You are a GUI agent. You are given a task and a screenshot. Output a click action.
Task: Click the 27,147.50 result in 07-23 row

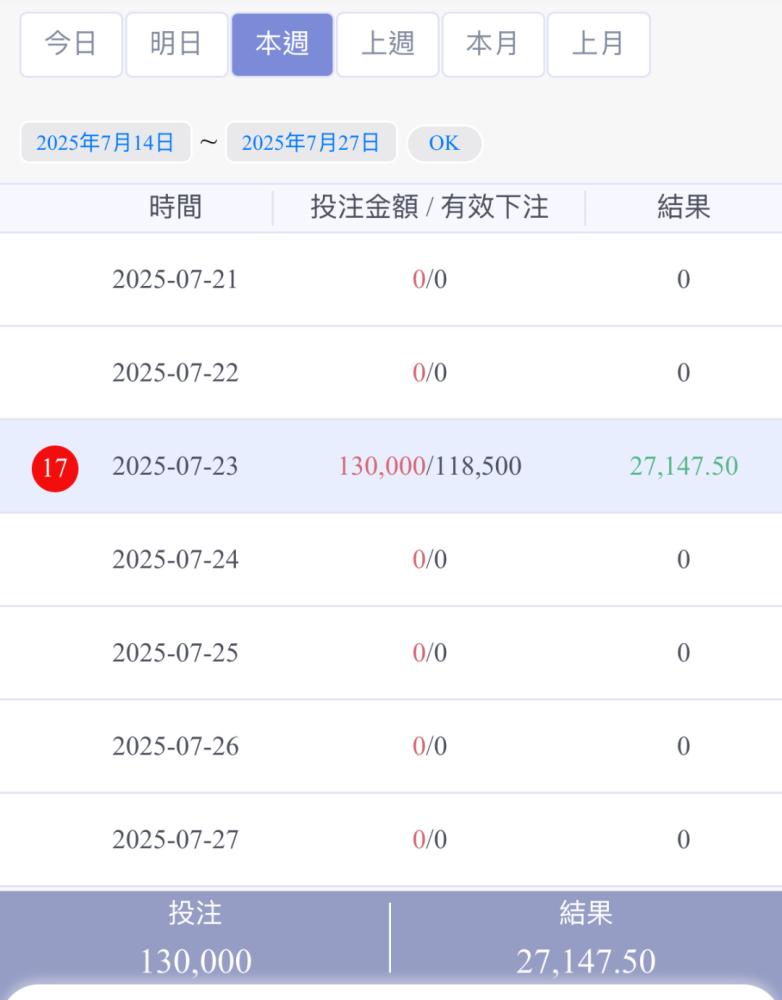(684, 466)
